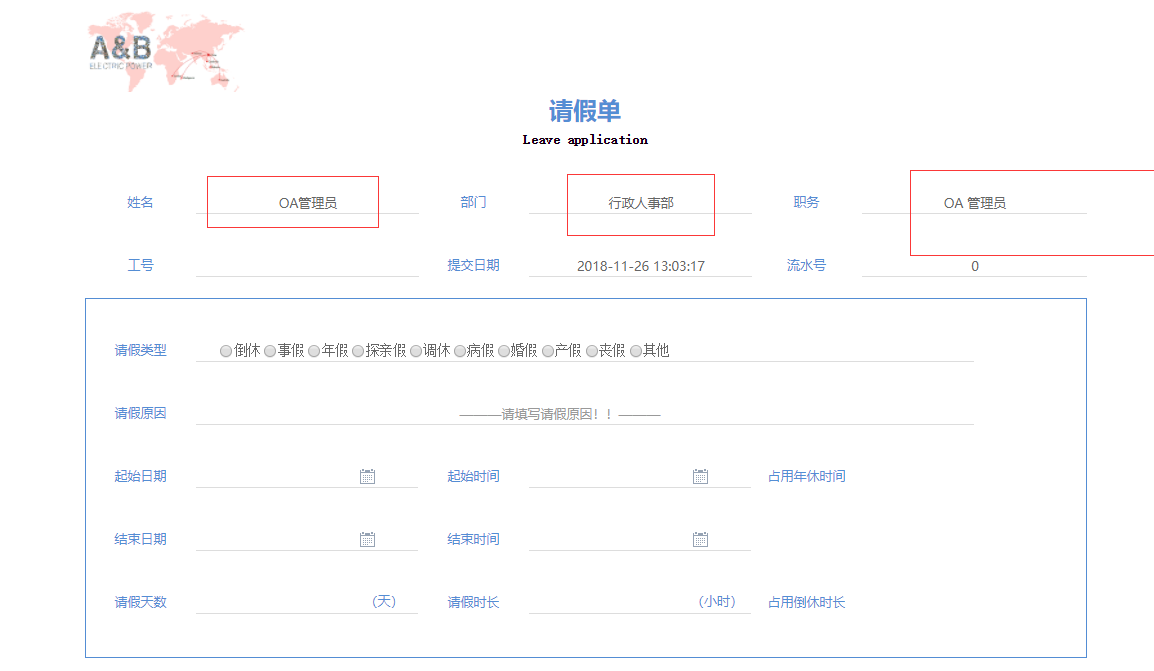1154x671 pixels.
Task: Select the 倒休 leave type radio button
Action: pyautogui.click(x=226, y=351)
